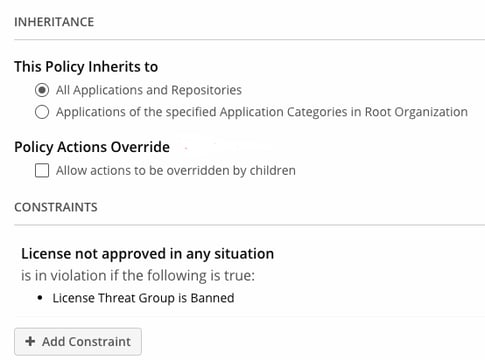
Task: Choose the specified Application Categories radio option
Action: click(x=42, y=112)
